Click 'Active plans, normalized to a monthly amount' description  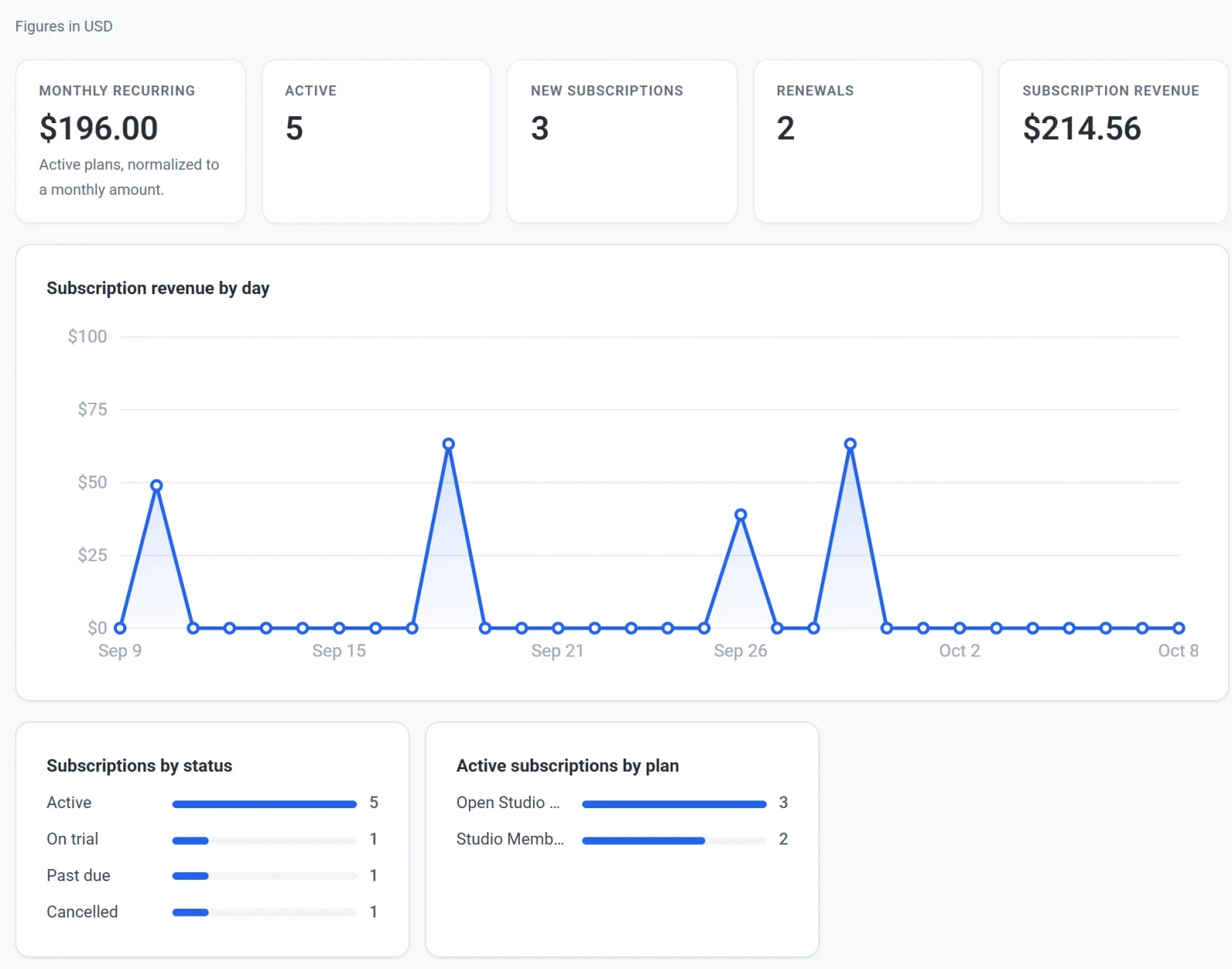tap(129, 177)
